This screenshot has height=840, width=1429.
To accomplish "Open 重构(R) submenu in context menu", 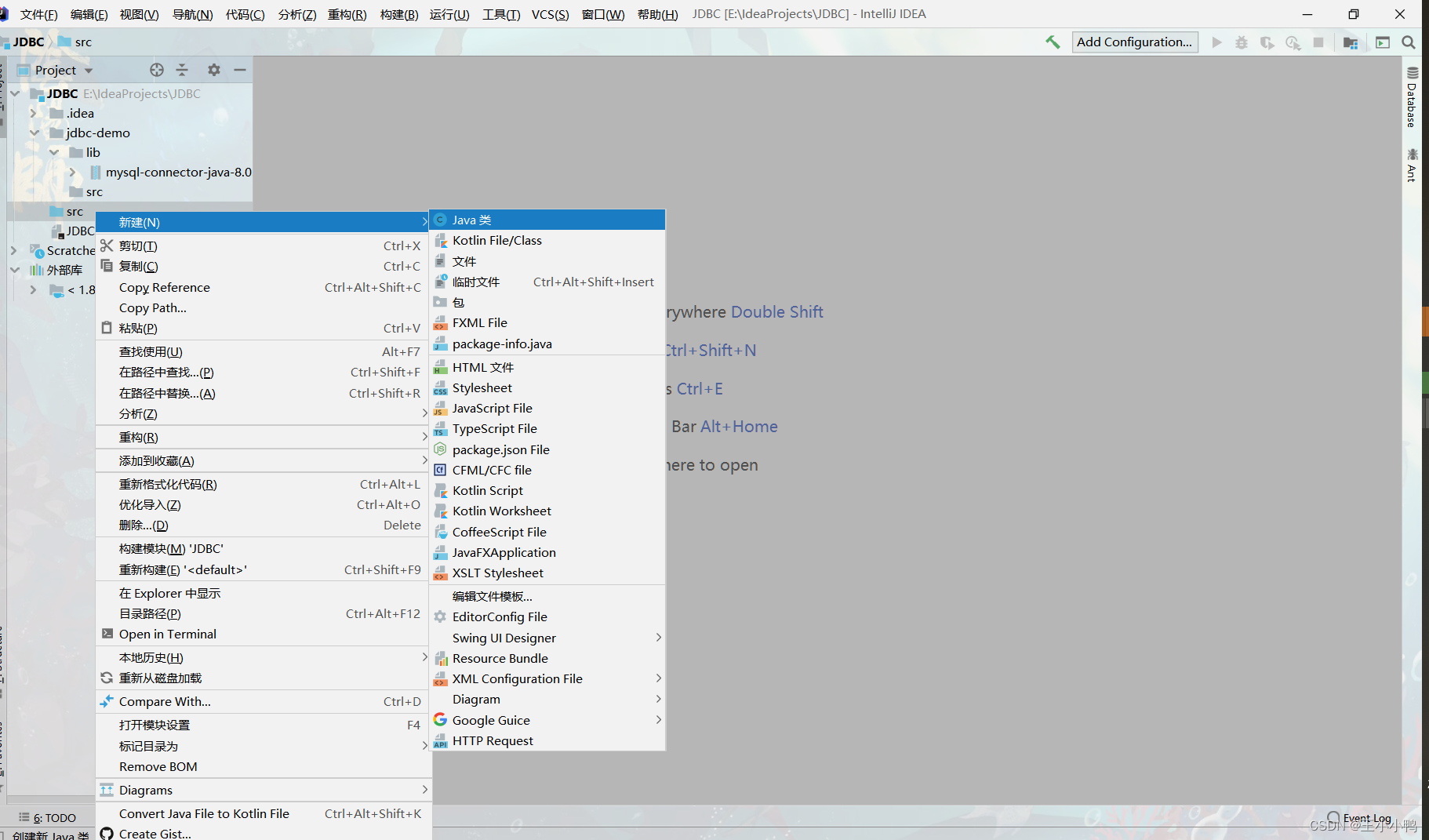I will 264,438.
